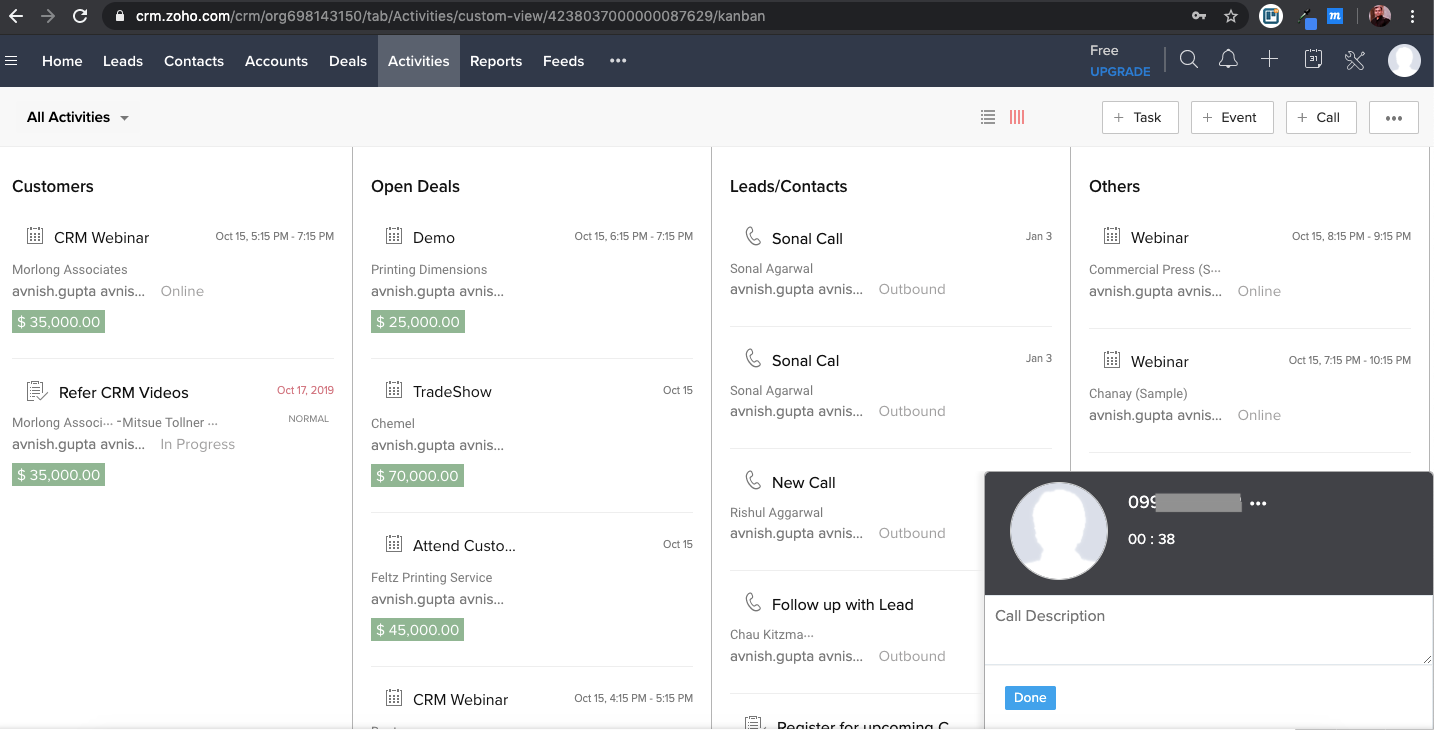
Task: Open the Feeds tab
Action: pos(564,61)
